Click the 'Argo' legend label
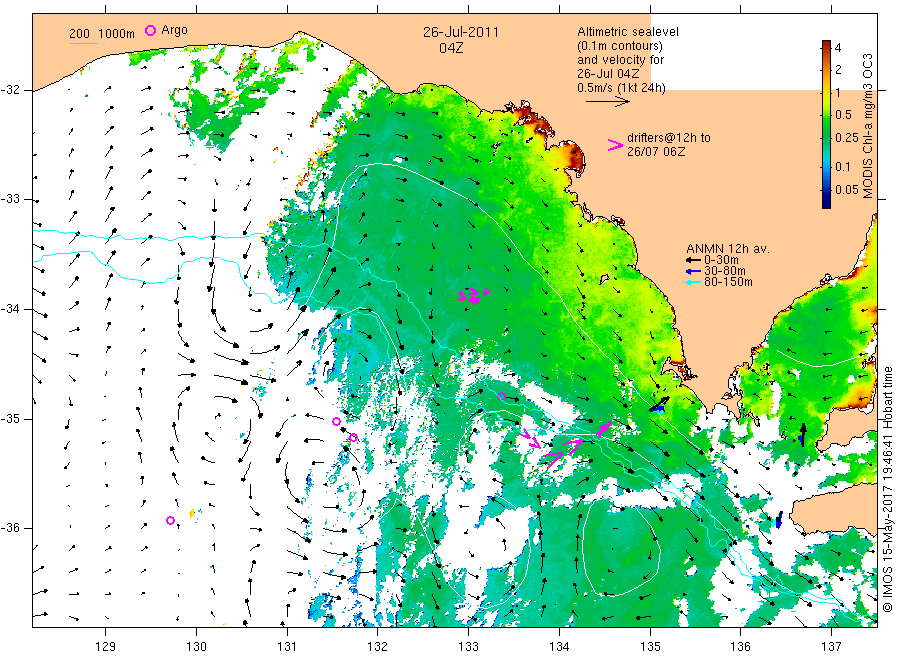The image size is (900, 660). click(174, 30)
